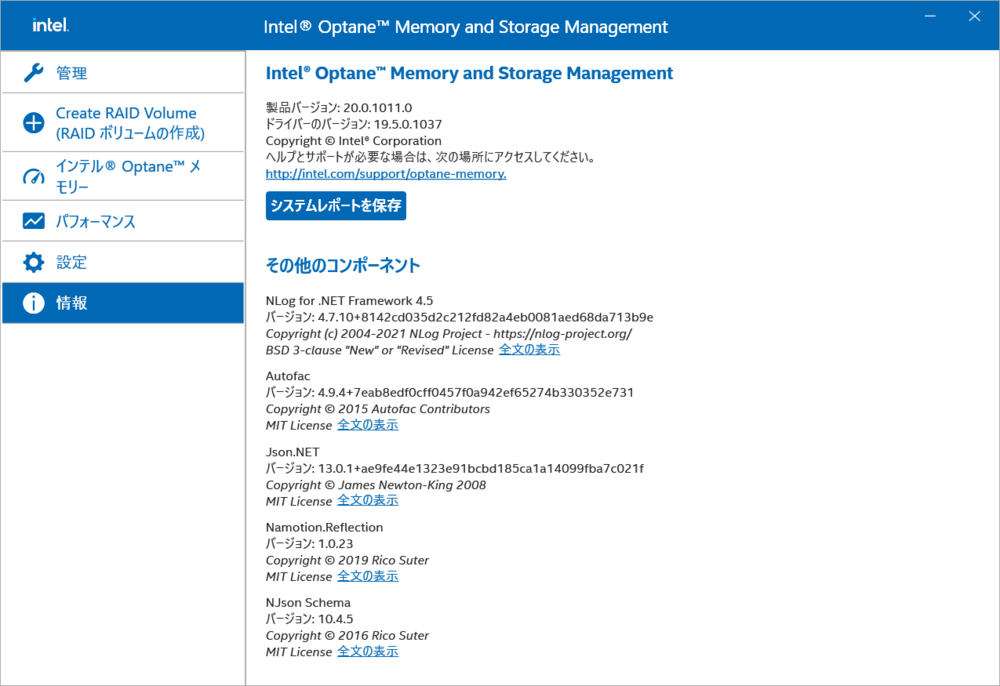1000x686 pixels.
Task: Click the NJson Schema component name
Action: [308, 602]
